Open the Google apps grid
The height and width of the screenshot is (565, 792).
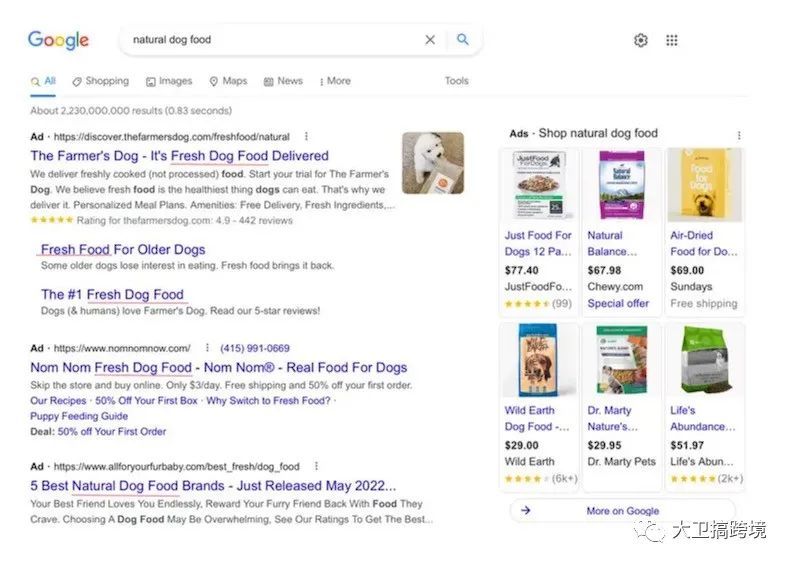coord(672,40)
